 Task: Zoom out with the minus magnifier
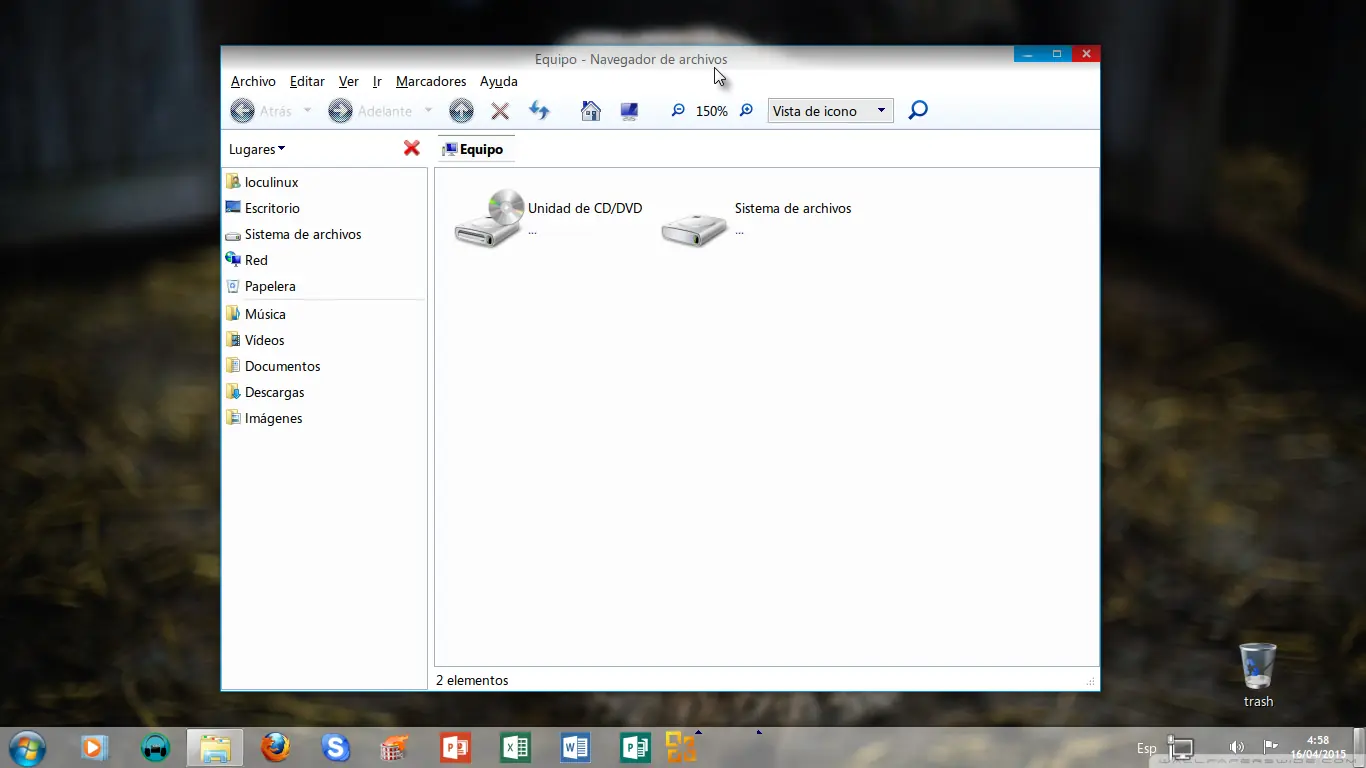[x=678, y=110]
